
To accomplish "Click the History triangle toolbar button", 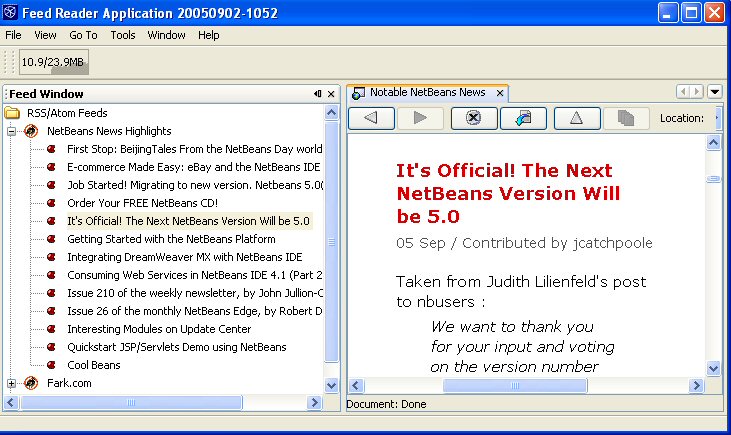I will (577, 118).
